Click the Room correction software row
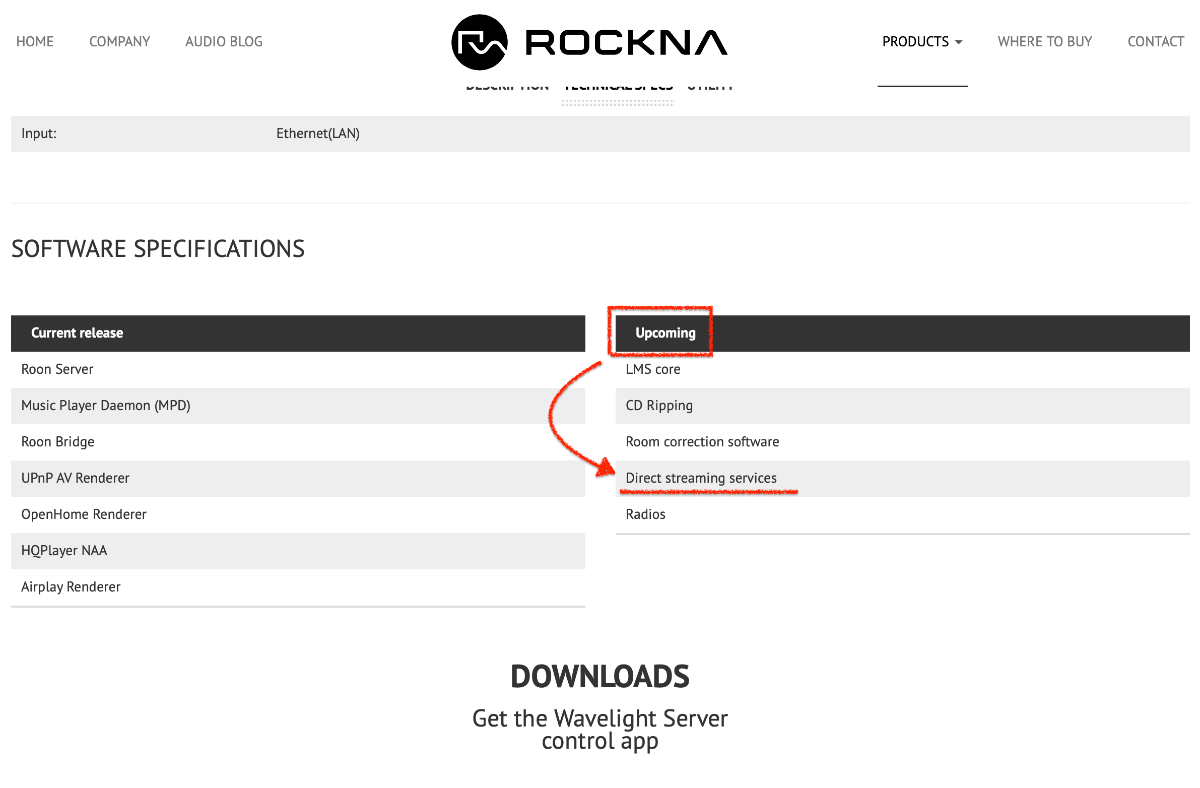 [702, 442]
